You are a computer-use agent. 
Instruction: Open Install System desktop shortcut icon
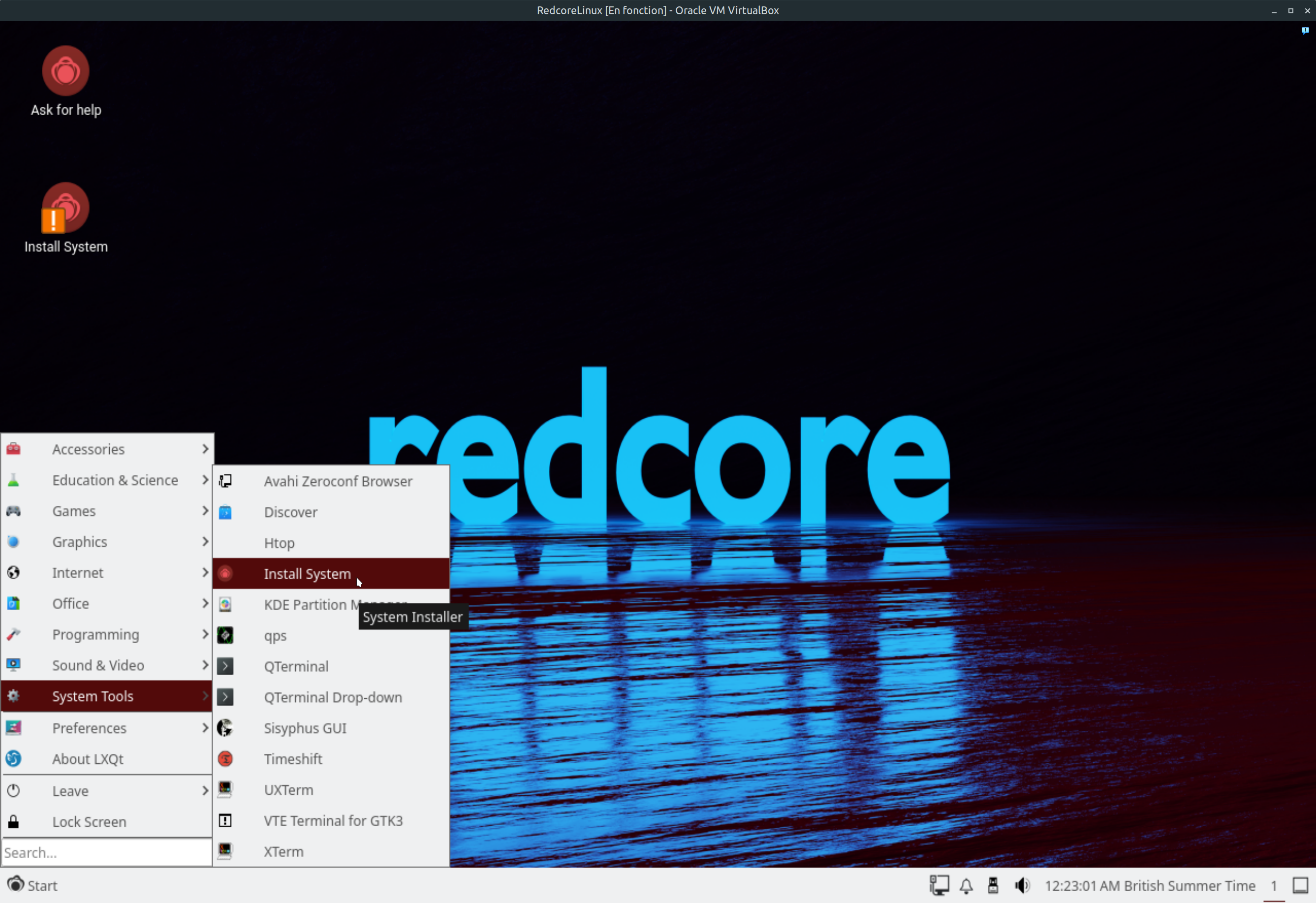tap(65, 208)
